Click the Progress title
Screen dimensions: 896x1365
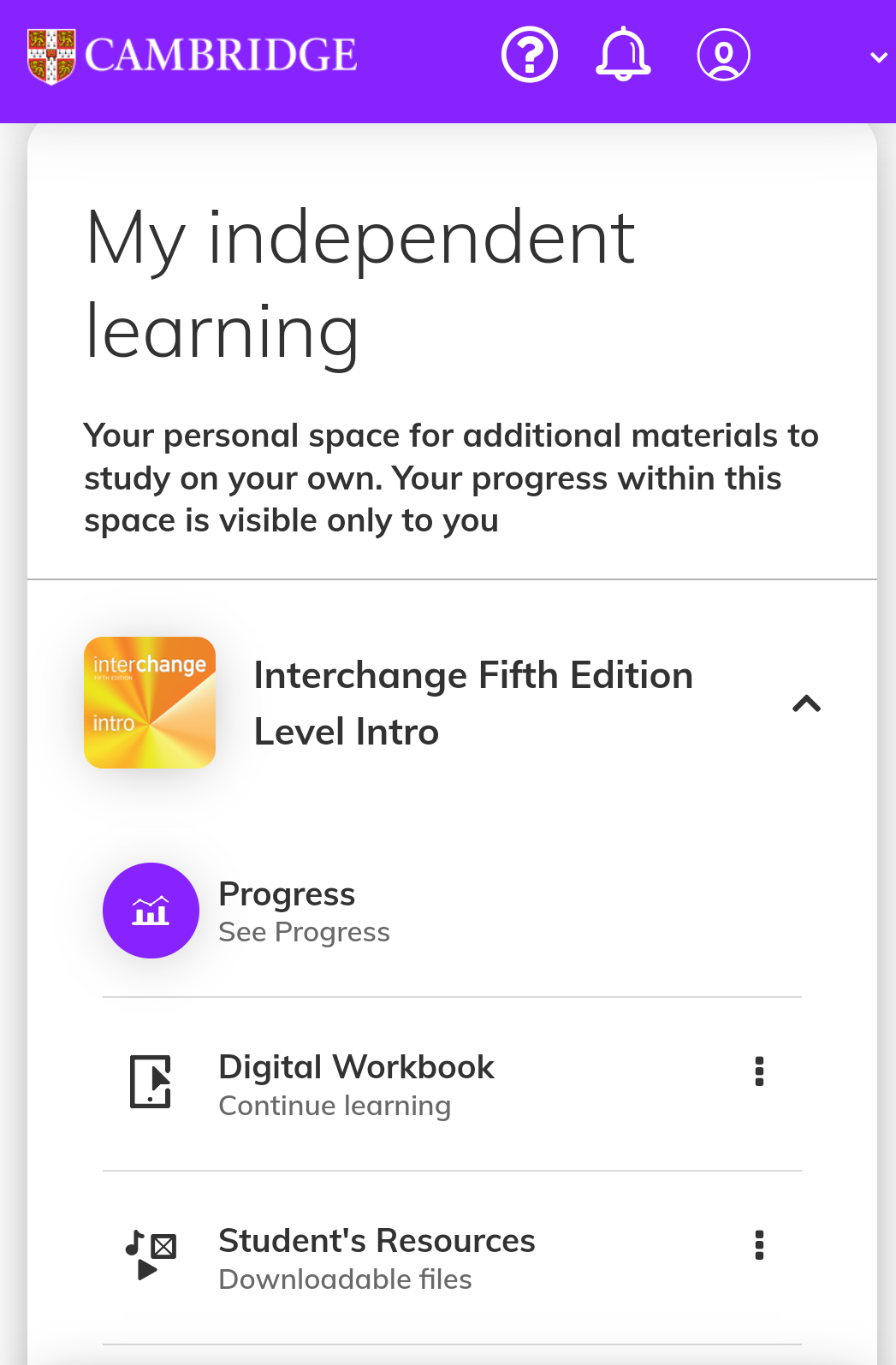[287, 894]
